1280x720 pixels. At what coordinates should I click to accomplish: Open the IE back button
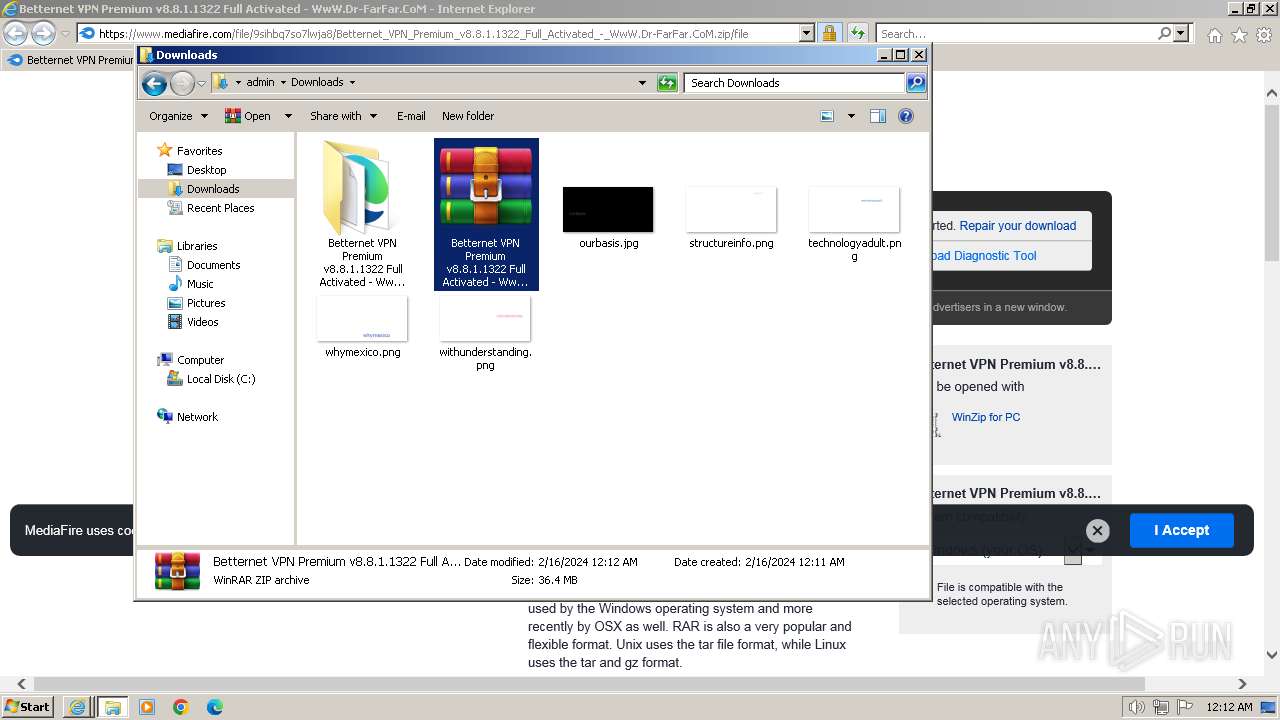(x=15, y=33)
